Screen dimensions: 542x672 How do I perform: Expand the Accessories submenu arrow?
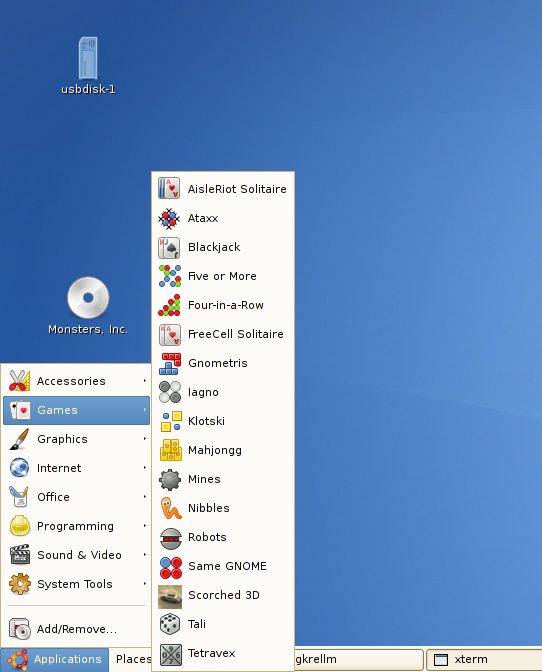coord(145,381)
